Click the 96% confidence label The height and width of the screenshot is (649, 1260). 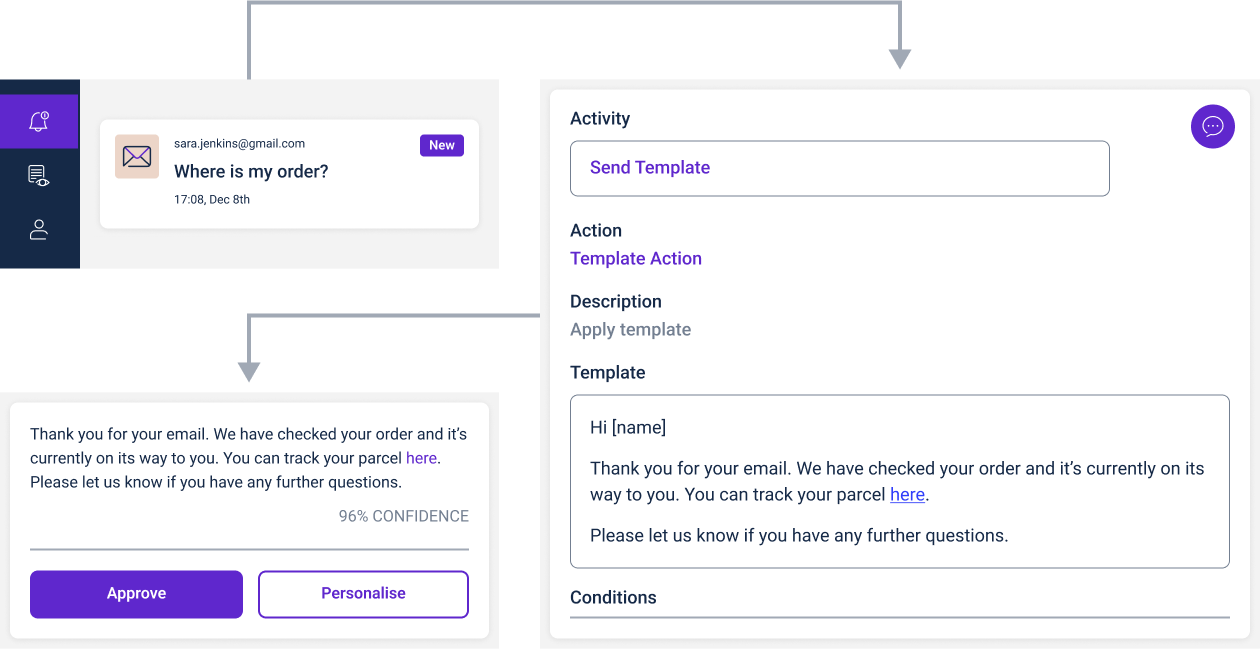point(404,516)
